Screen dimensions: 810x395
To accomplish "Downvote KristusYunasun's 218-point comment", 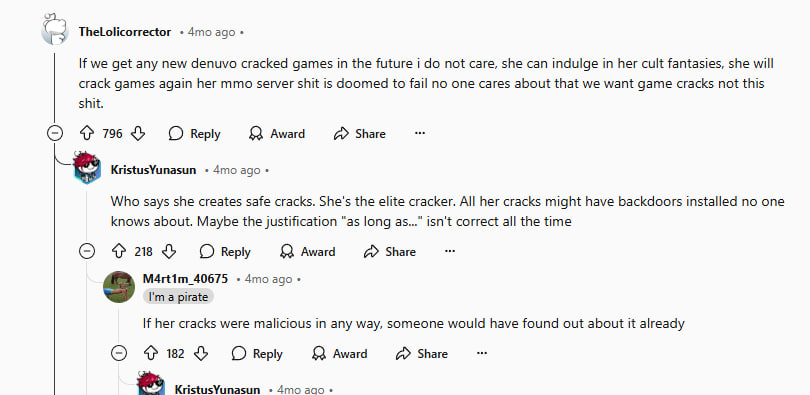I will [169, 251].
